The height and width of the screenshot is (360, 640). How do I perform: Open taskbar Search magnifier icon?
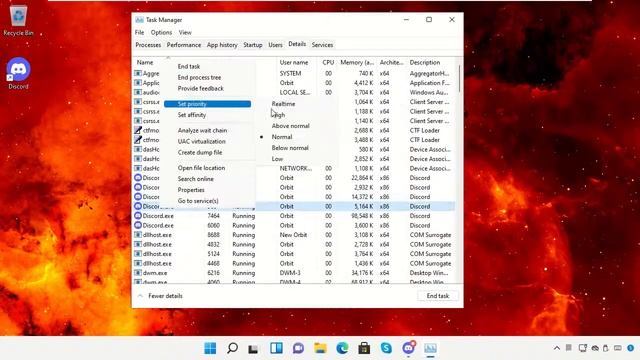pos(232,348)
